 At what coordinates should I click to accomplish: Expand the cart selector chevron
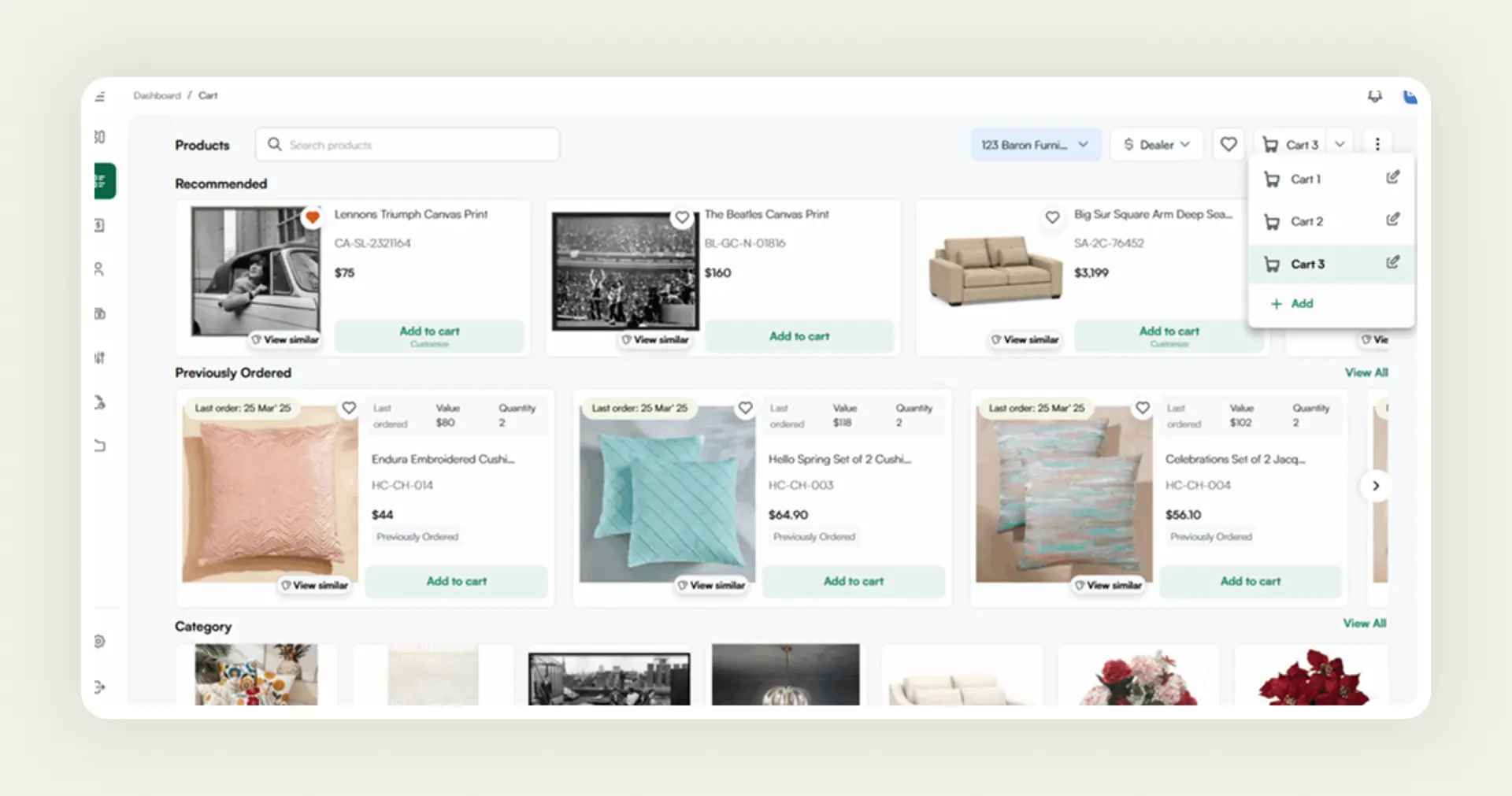tap(1339, 144)
